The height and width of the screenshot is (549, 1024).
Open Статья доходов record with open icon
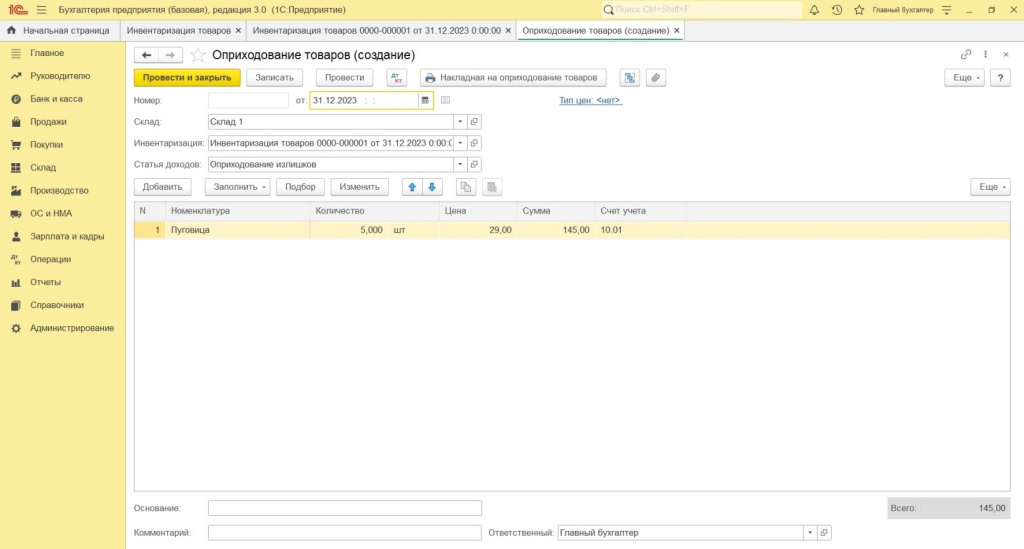click(475, 165)
